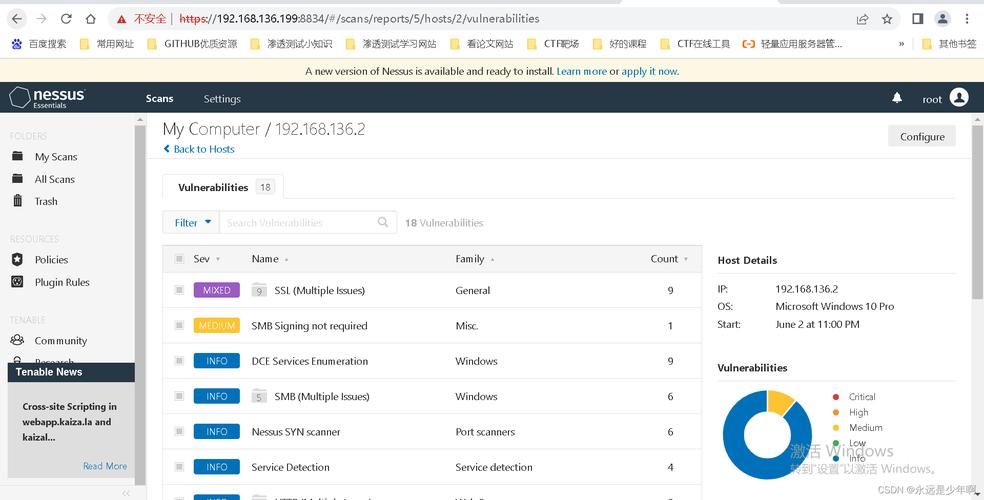Sort by the Family column header
The image size is (984, 500).
474,258
